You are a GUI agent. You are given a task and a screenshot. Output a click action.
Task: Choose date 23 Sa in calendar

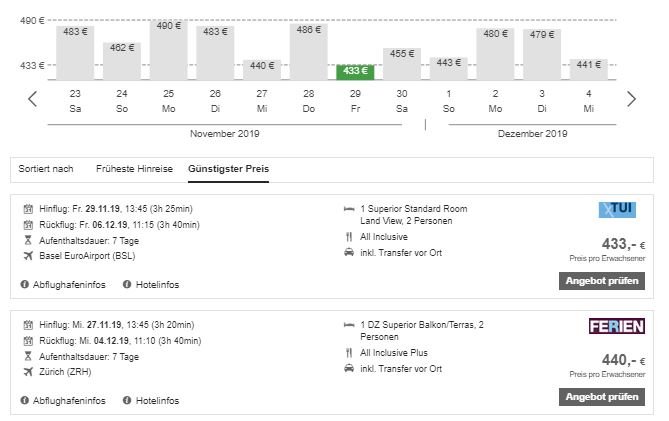[75, 101]
